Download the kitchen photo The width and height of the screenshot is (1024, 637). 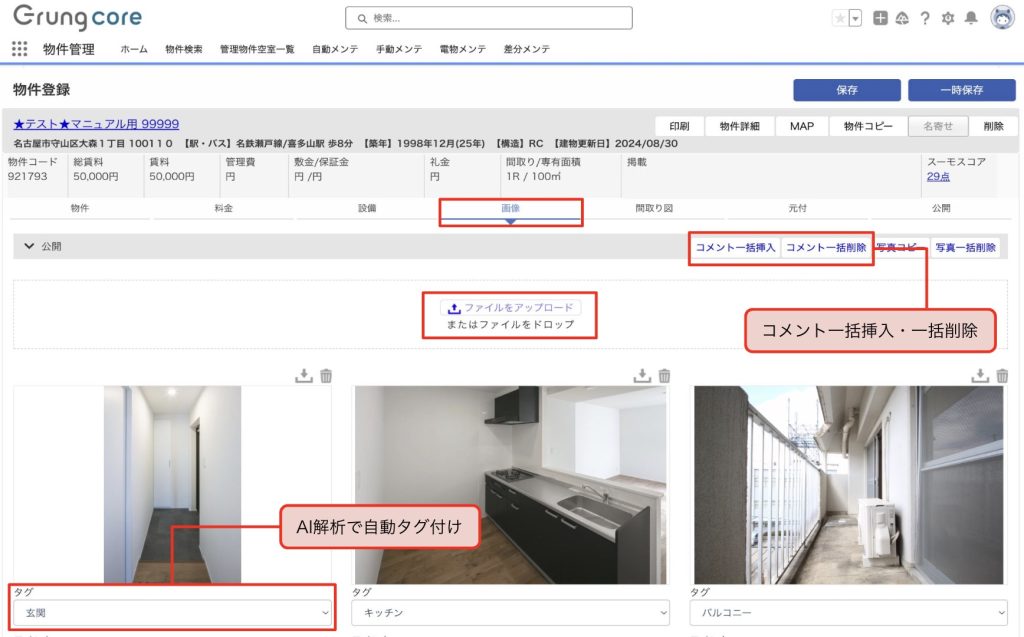tap(643, 376)
